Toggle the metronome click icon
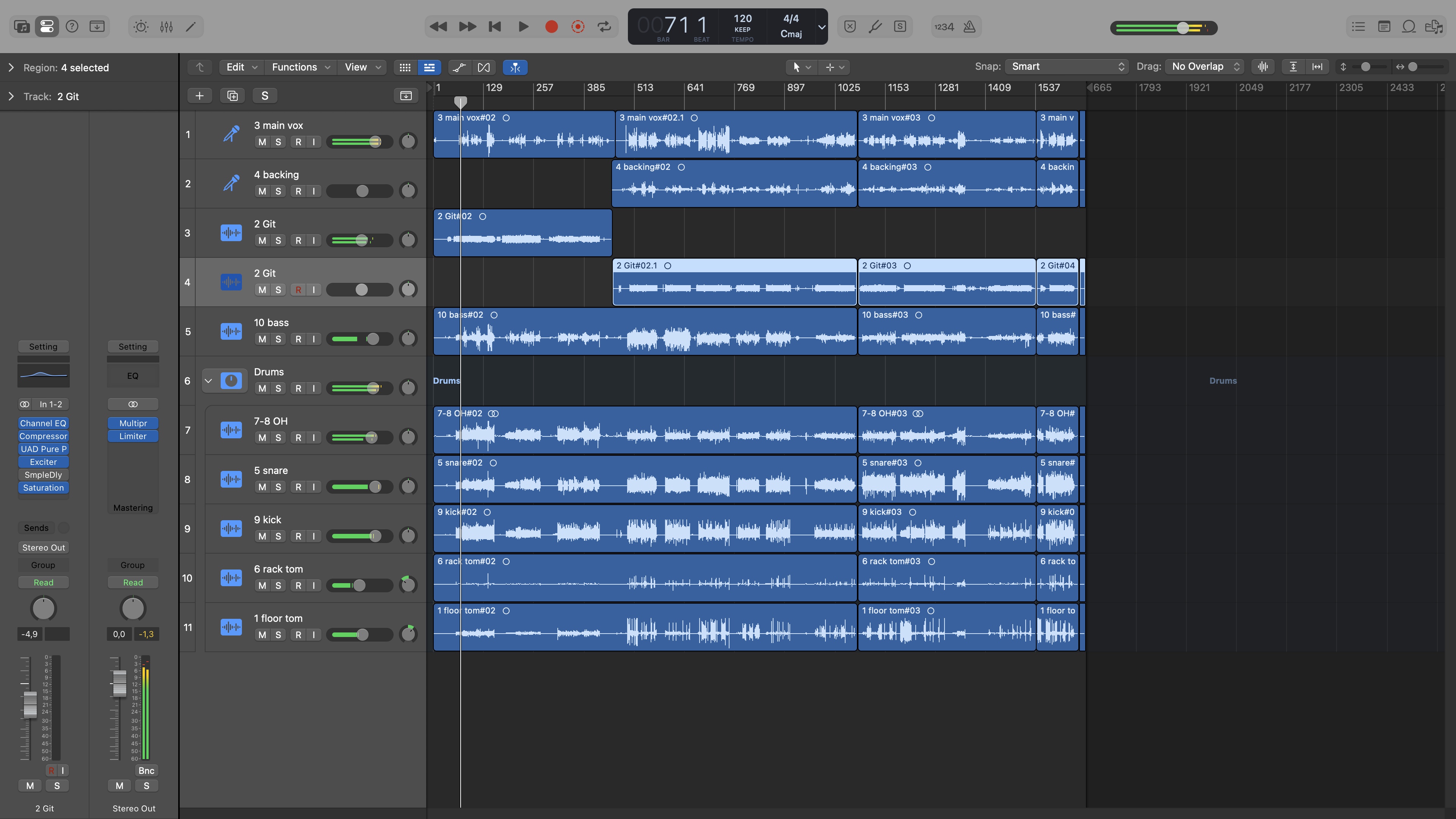Image resolution: width=1456 pixels, height=819 pixels. tap(970, 27)
